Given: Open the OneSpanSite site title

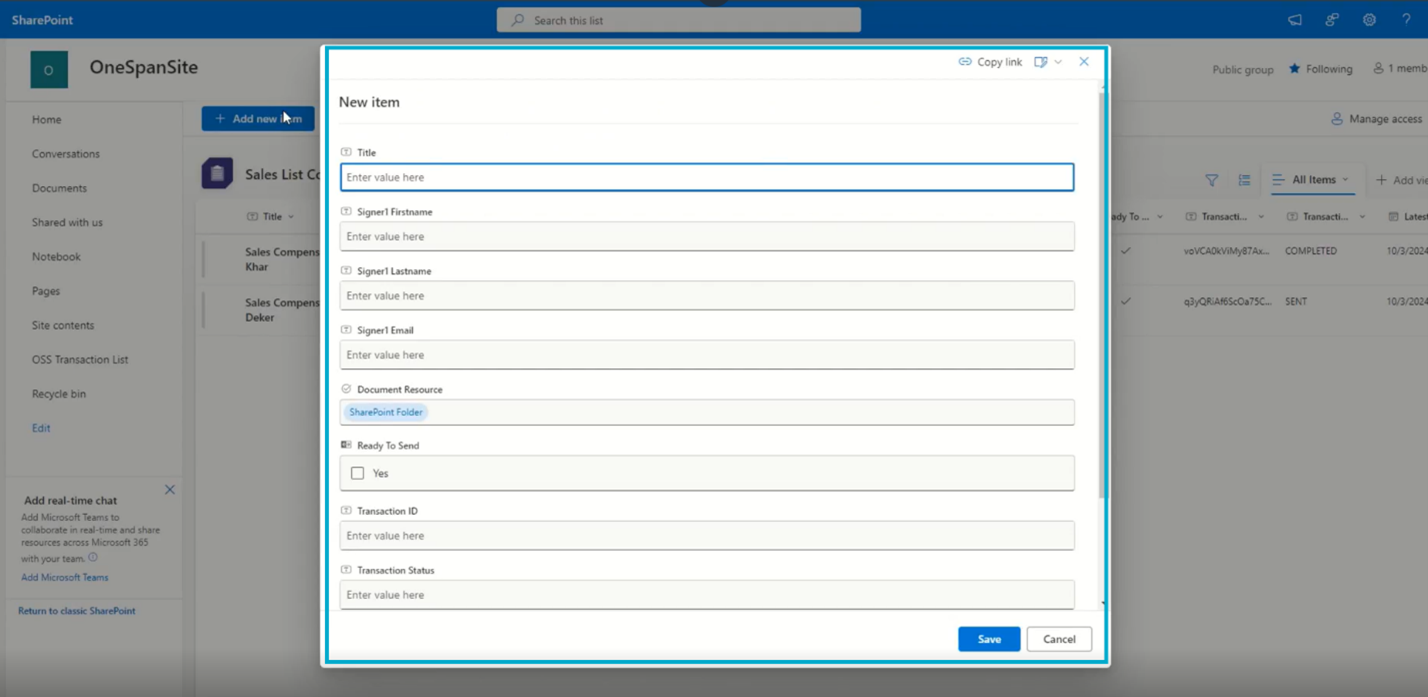Looking at the screenshot, I should coord(144,68).
